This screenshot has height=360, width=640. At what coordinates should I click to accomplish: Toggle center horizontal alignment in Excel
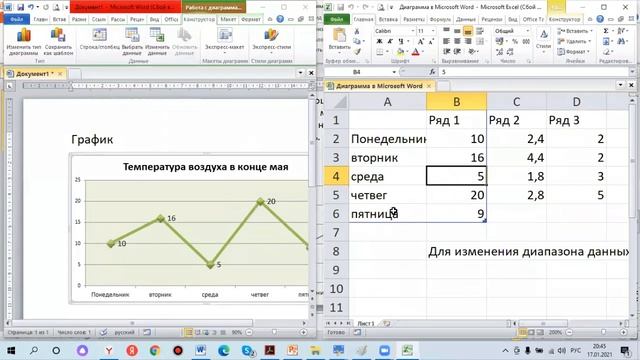click(x=457, y=41)
